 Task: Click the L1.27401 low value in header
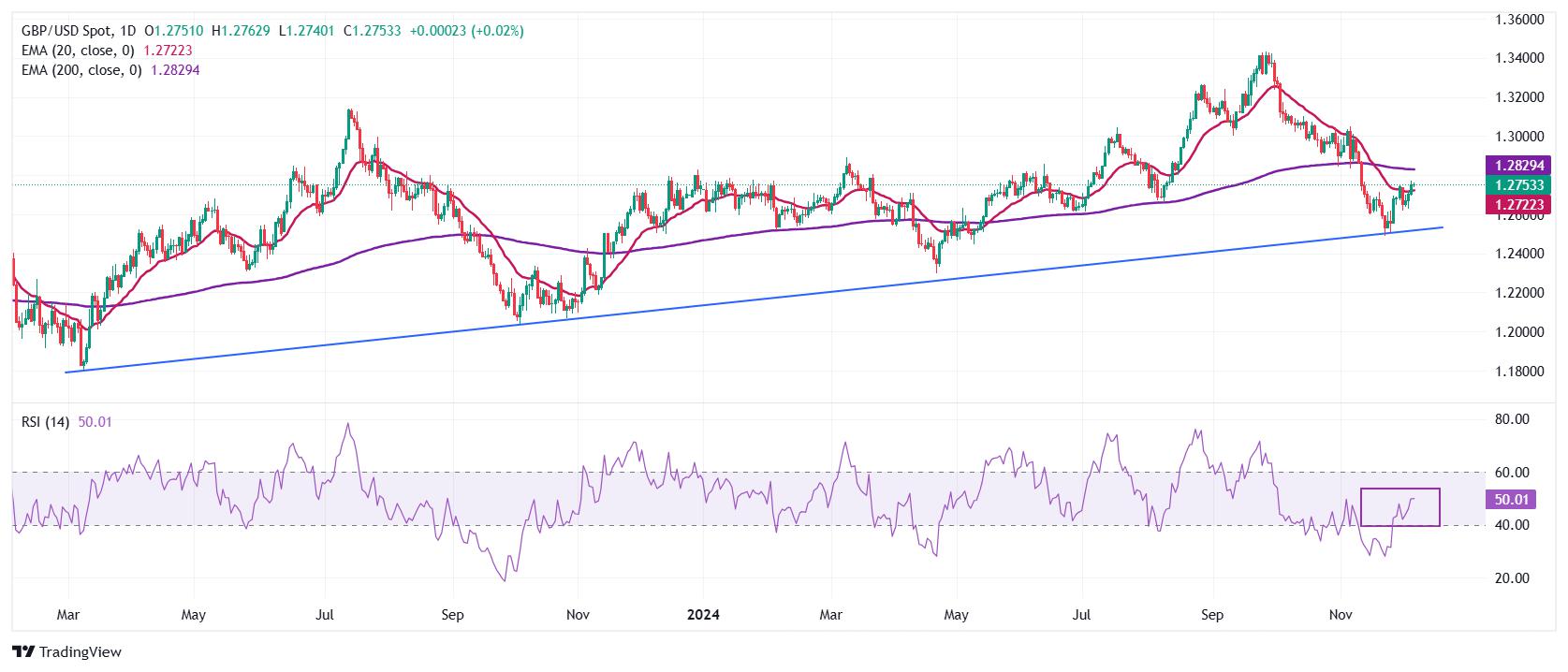click(308, 31)
